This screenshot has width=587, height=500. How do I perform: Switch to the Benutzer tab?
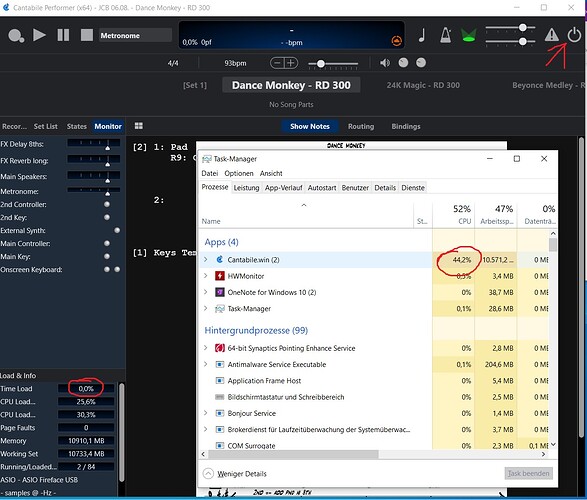pos(355,188)
